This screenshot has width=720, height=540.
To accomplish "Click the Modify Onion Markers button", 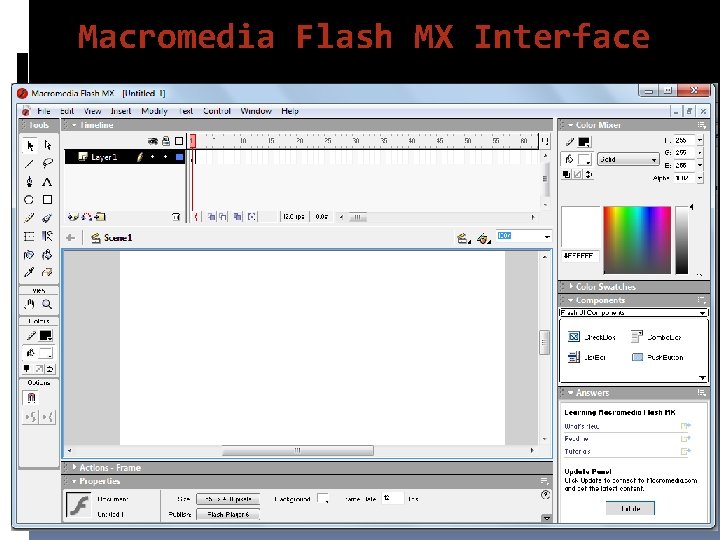I will tap(252, 216).
